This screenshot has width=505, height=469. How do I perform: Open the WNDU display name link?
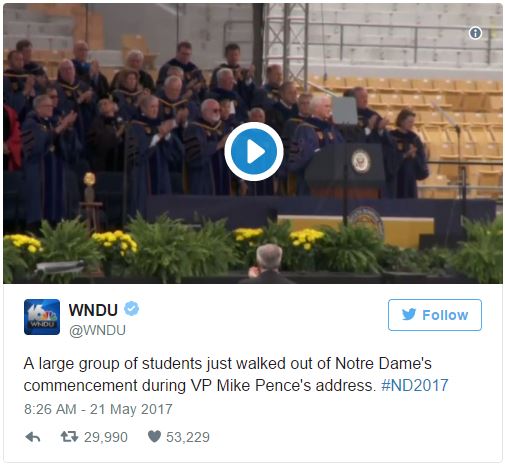tap(93, 310)
